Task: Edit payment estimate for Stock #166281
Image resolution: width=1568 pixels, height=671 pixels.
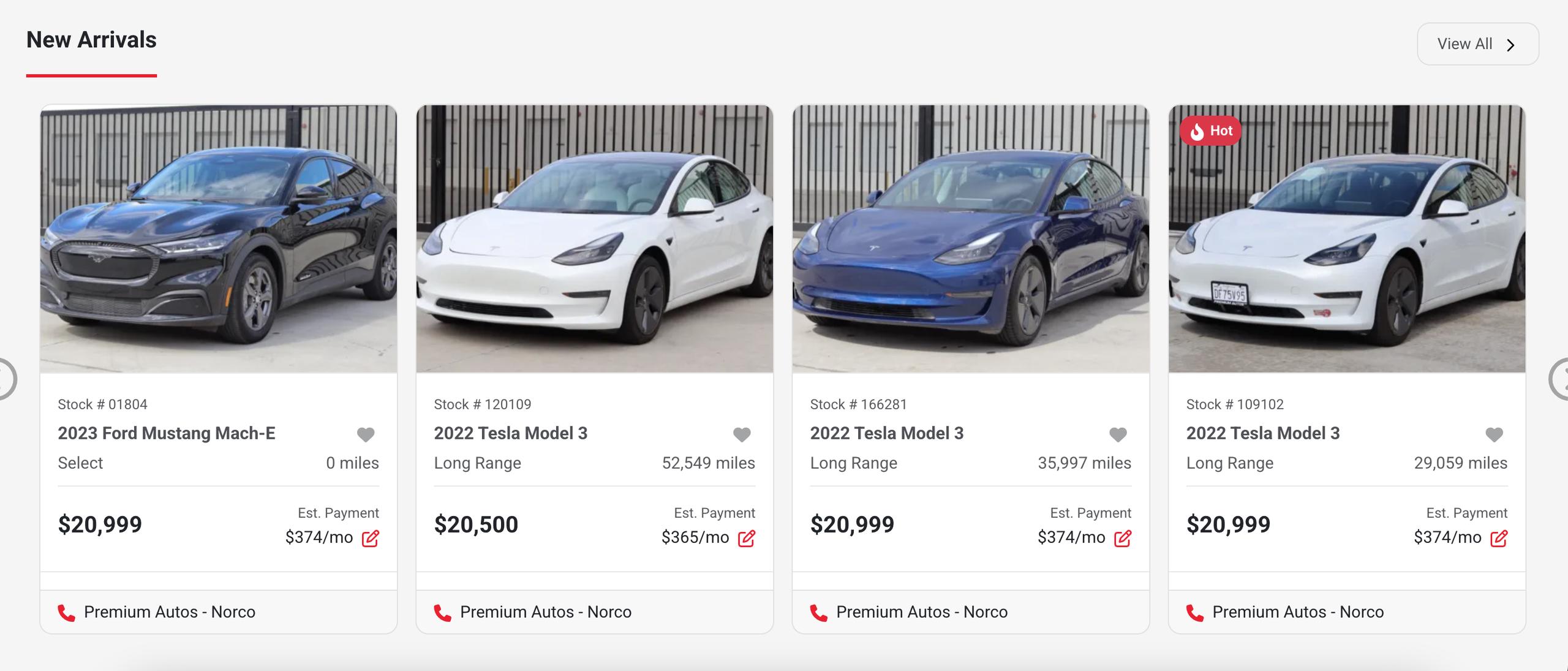Action: pyautogui.click(x=1122, y=538)
